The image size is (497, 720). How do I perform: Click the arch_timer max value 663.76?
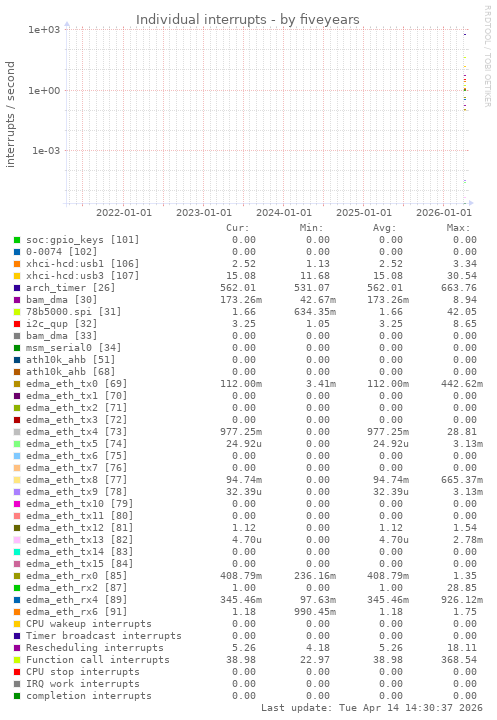pos(459,287)
